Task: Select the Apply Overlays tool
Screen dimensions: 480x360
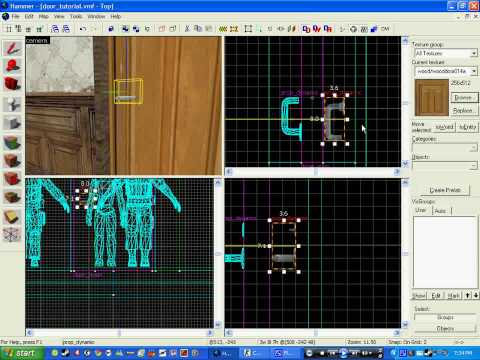Action: pyautogui.click(x=12, y=197)
